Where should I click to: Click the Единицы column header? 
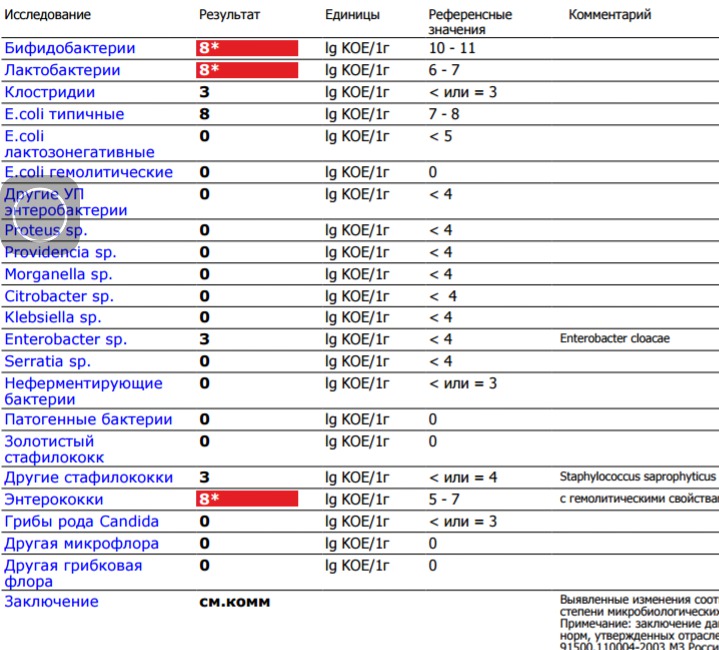pos(352,15)
